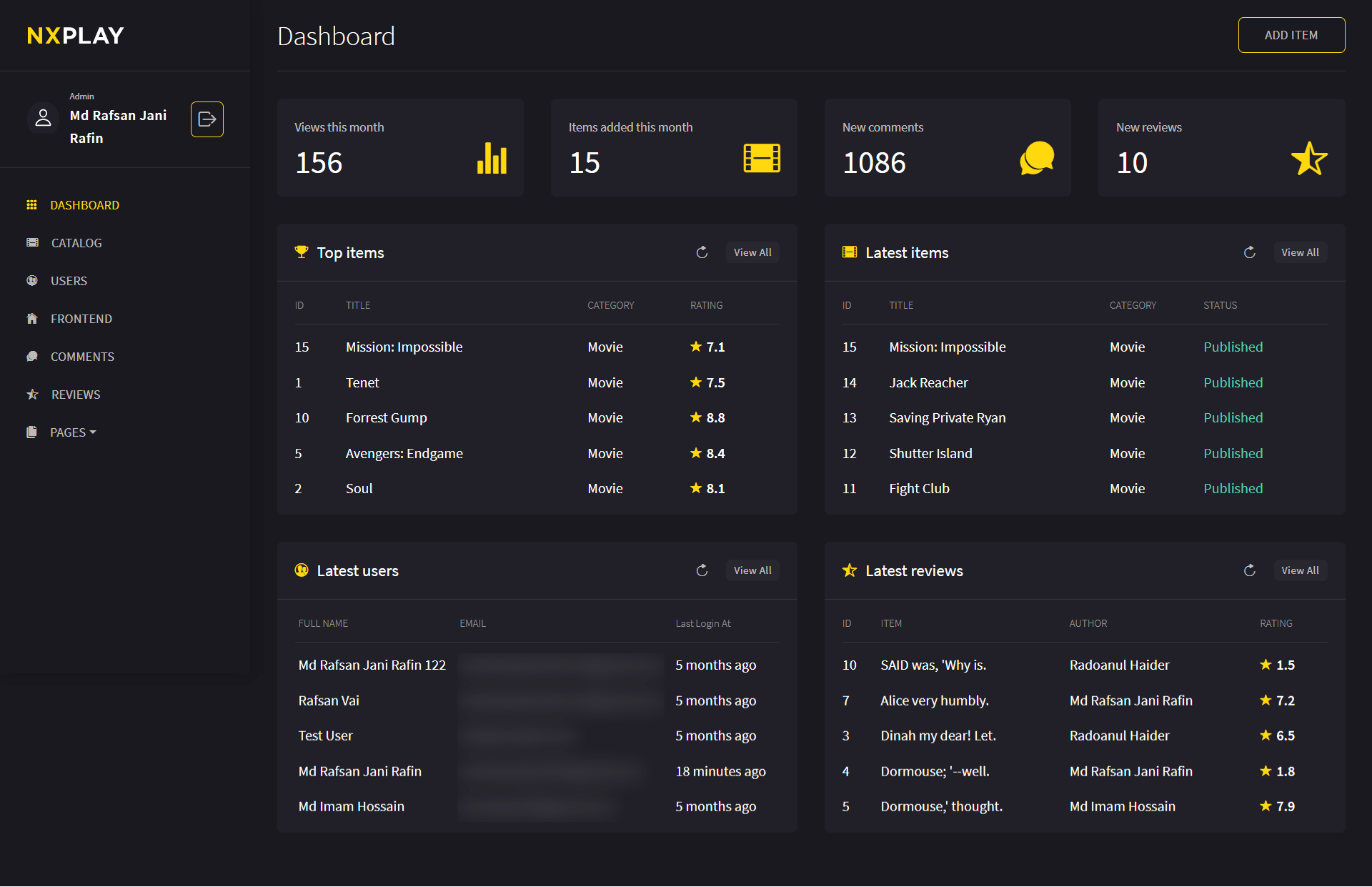Refresh the Latest users panel
The image size is (1372, 887).
pos(702,570)
